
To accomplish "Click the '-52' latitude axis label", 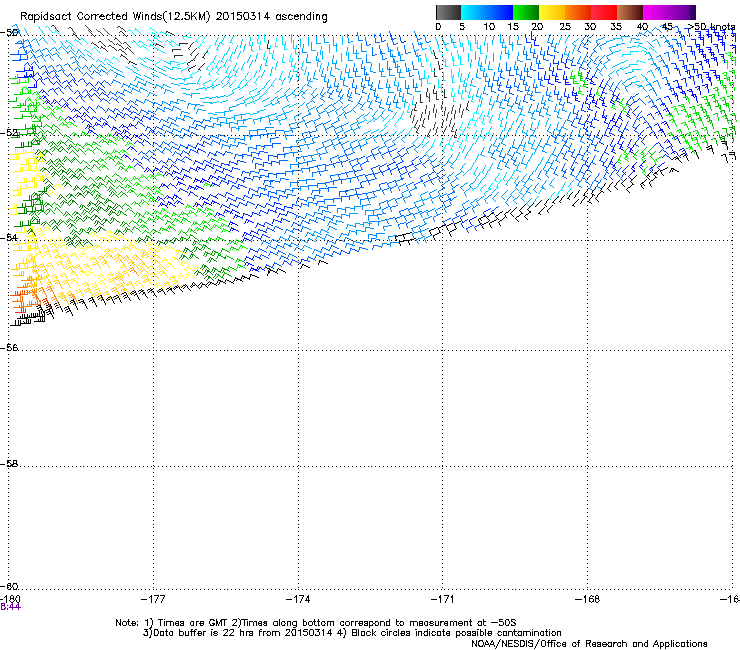I will pos(9,133).
